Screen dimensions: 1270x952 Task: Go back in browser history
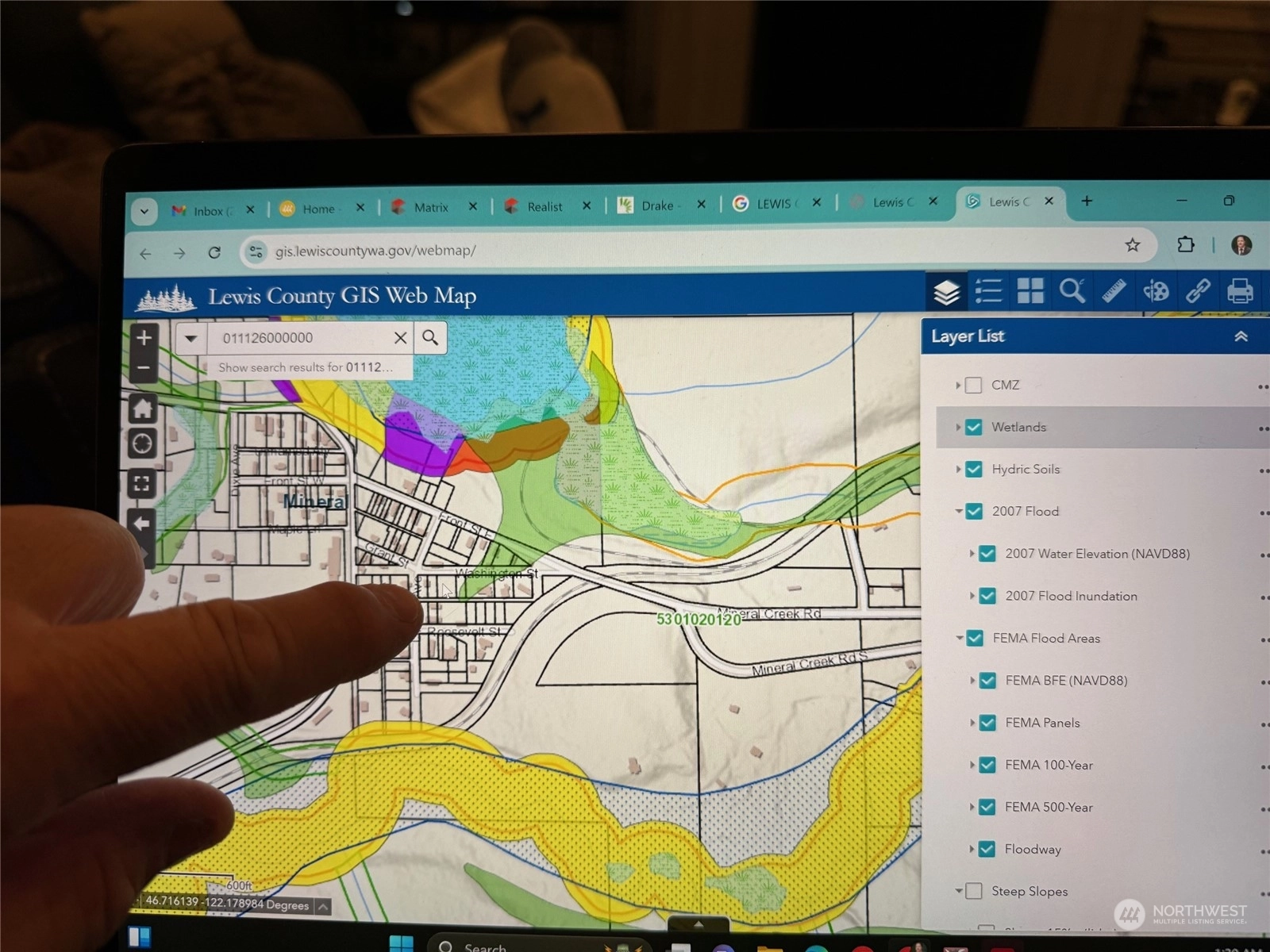(145, 254)
